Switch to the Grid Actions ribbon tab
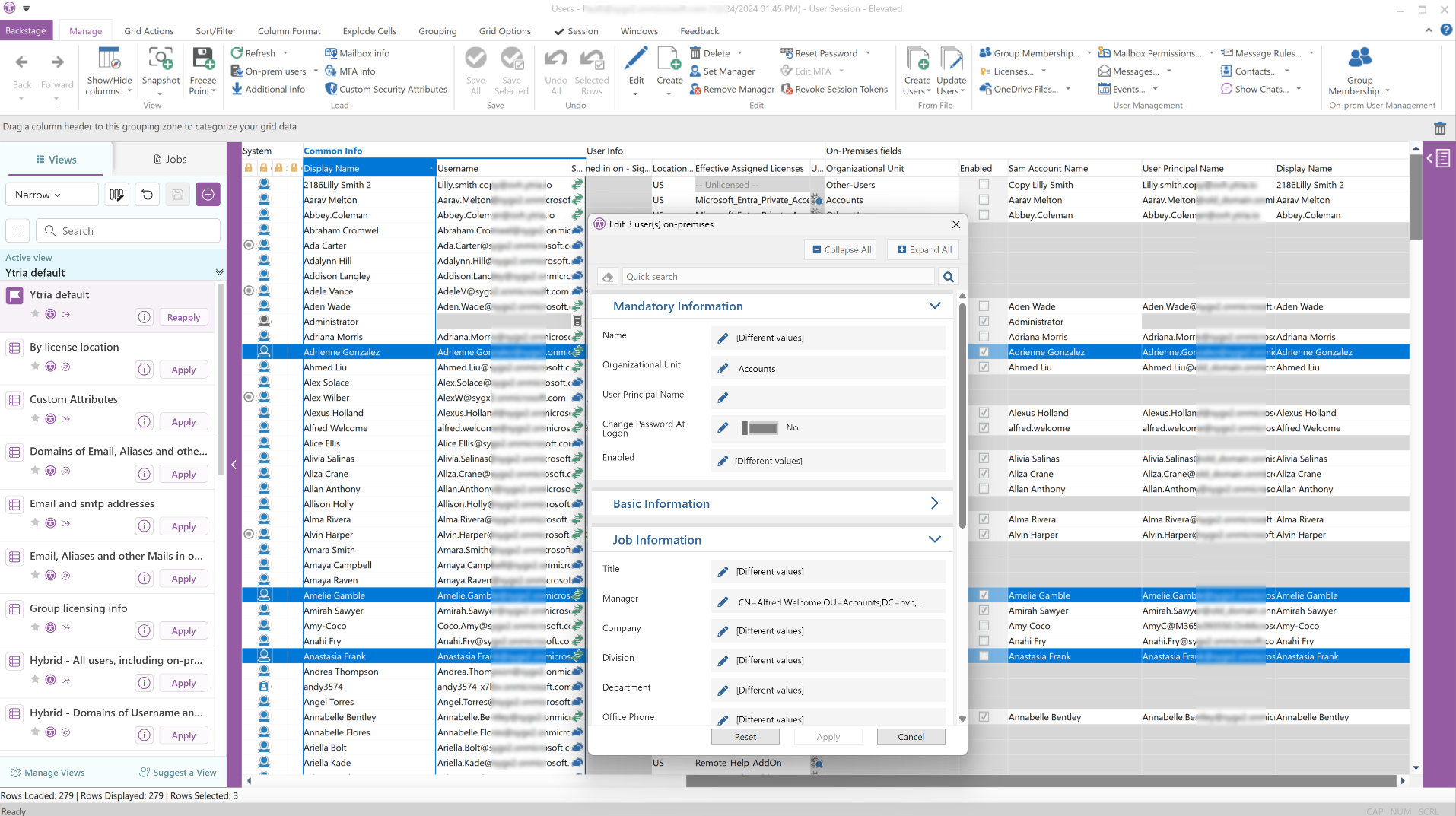Viewport: 1456px width, 816px height. click(x=148, y=31)
